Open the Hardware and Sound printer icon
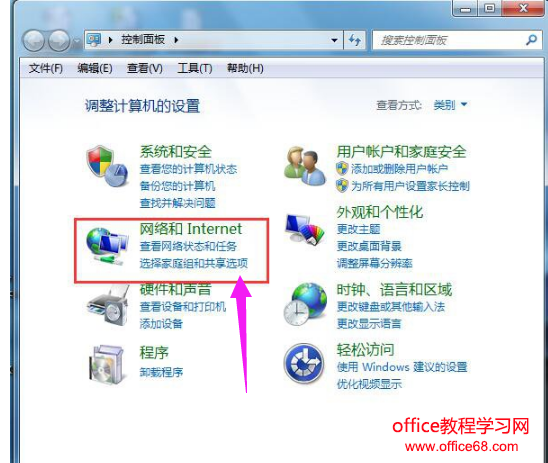The width and height of the screenshot is (548, 463). 108,305
